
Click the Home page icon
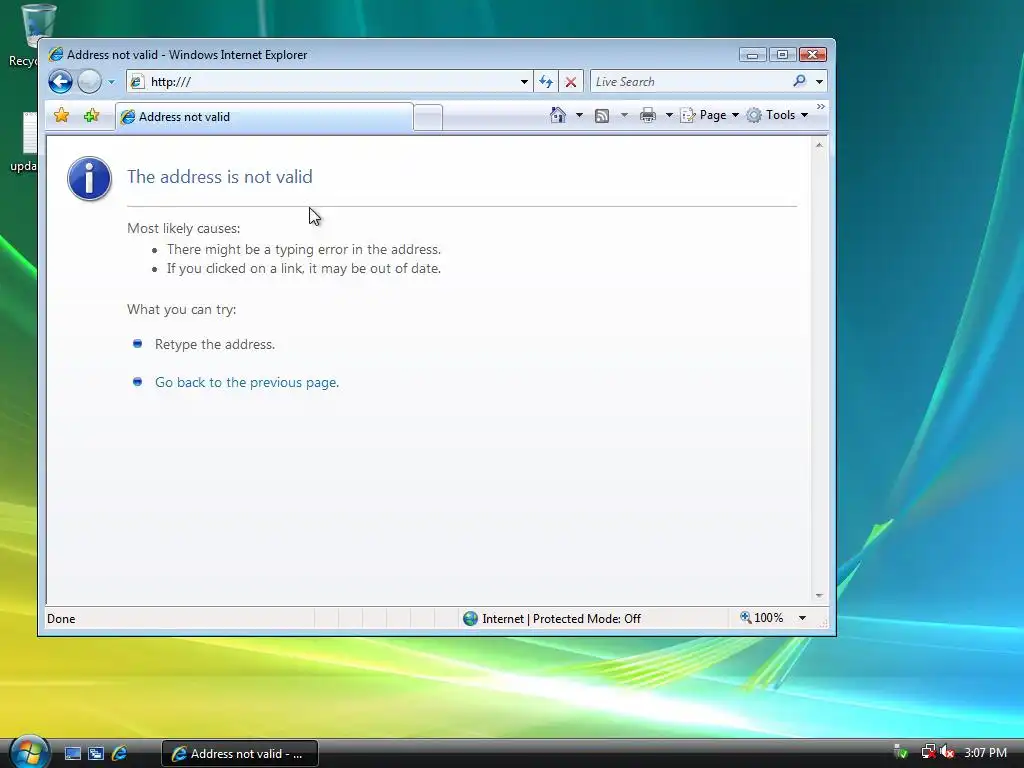(558, 115)
